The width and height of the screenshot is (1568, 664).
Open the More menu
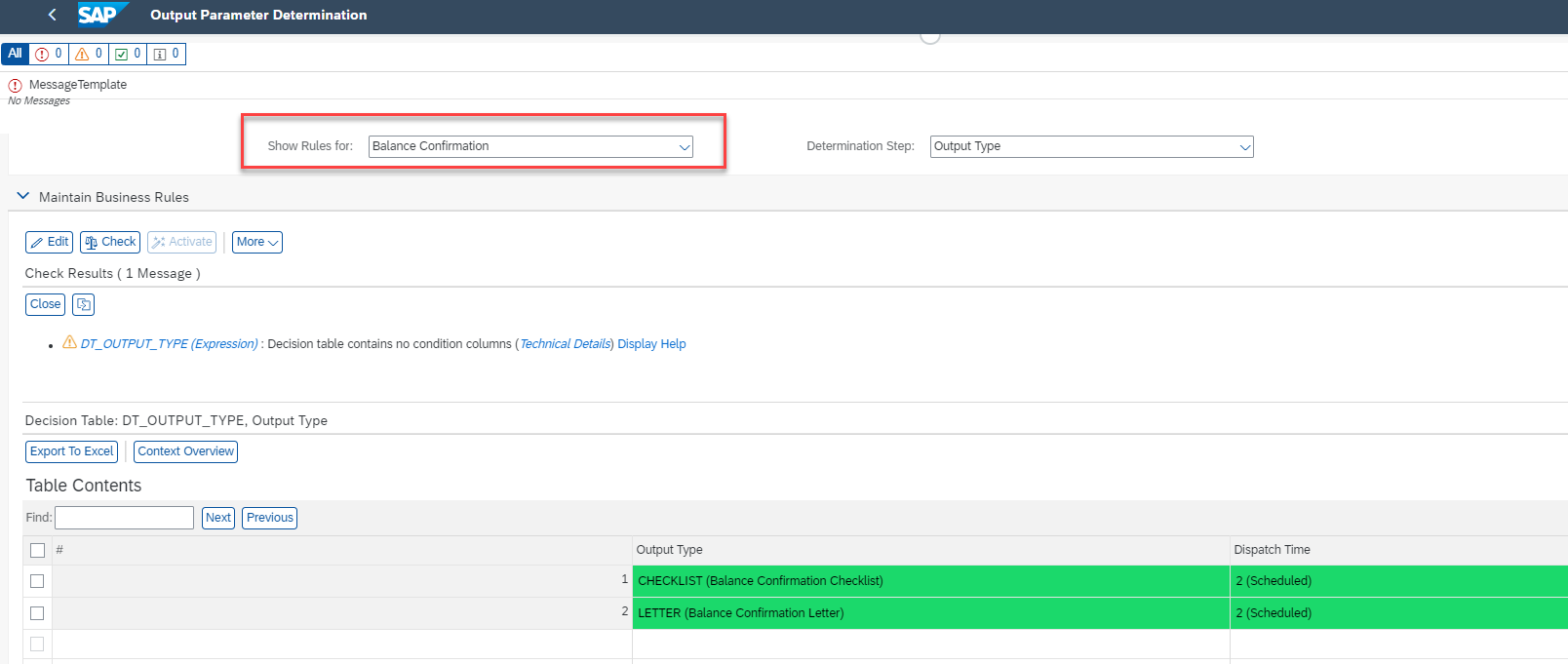coord(257,242)
